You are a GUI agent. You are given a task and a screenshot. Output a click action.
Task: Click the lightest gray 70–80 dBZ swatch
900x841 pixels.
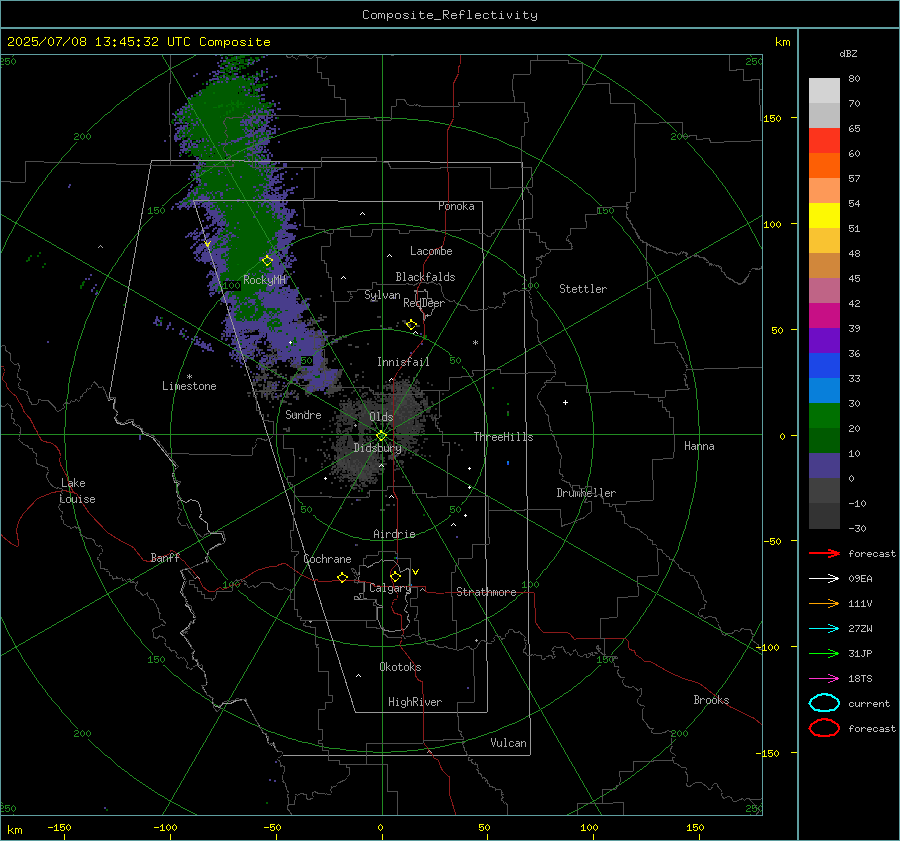(x=824, y=90)
